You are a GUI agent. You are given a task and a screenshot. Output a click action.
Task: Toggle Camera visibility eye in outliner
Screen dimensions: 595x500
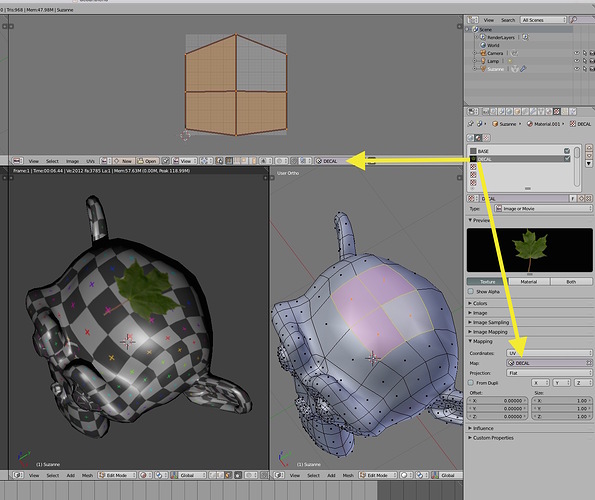click(x=577, y=53)
